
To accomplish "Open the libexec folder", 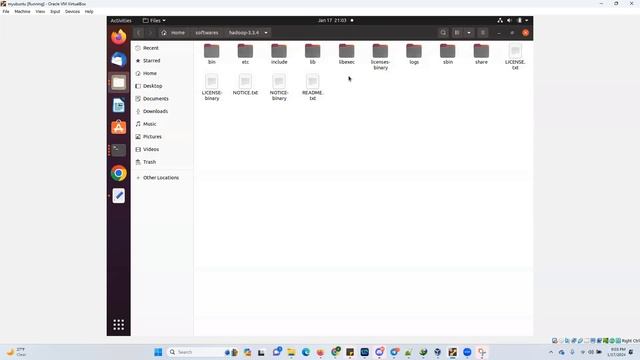I will 347,53.
